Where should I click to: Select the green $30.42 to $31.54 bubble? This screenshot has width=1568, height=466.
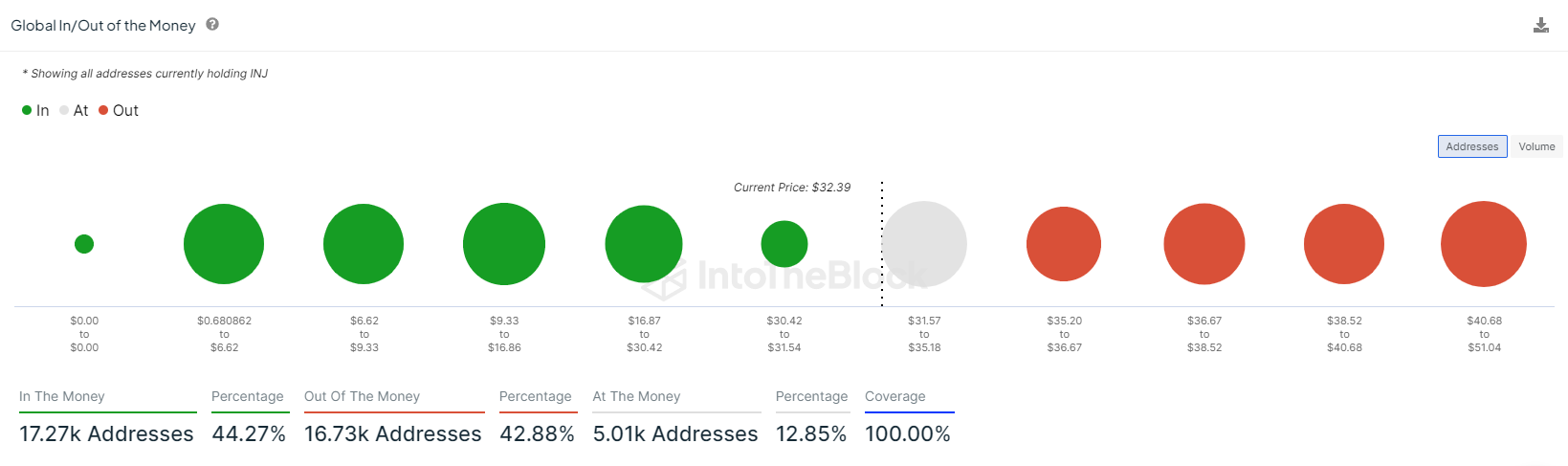point(784,244)
